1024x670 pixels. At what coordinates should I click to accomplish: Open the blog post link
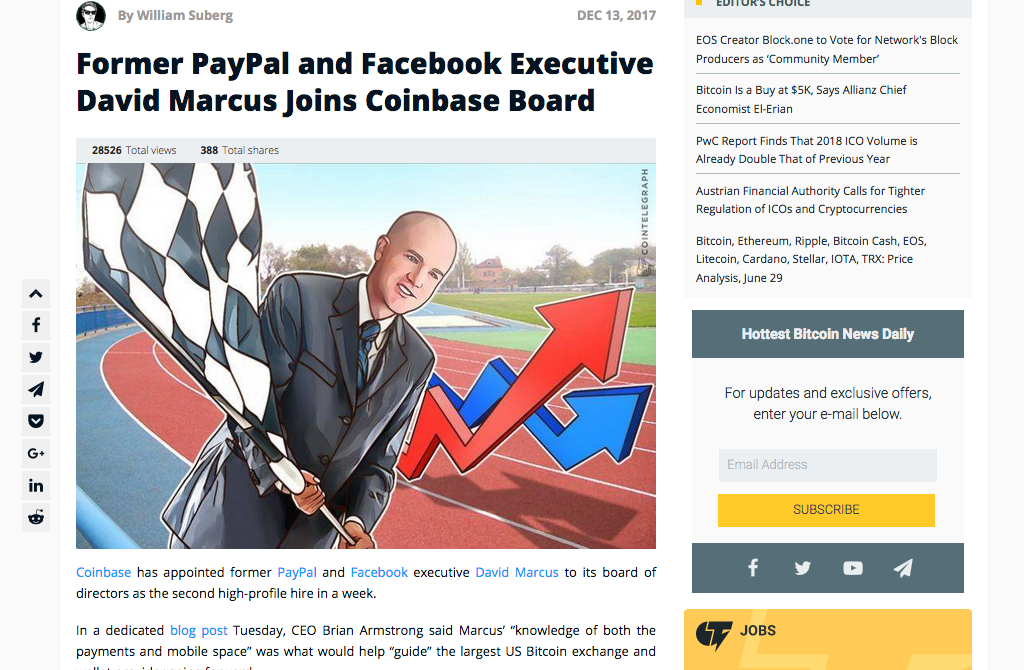(x=199, y=631)
